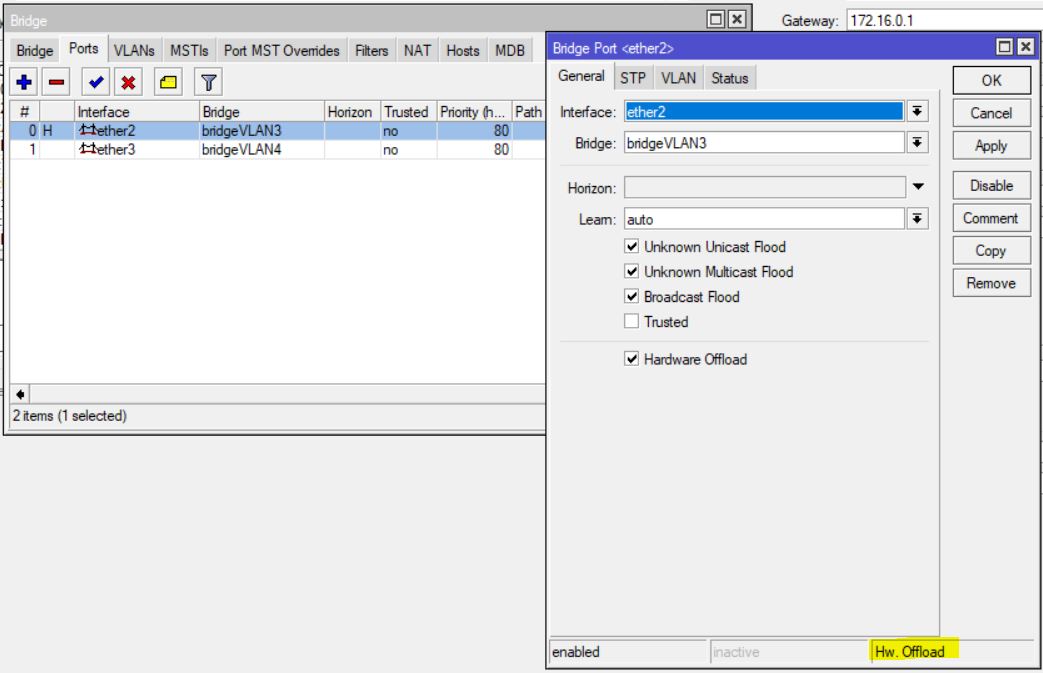The height and width of the screenshot is (673, 1043).
Task: Select the ether2 interface icon in the ports list
Action: click(x=88, y=130)
